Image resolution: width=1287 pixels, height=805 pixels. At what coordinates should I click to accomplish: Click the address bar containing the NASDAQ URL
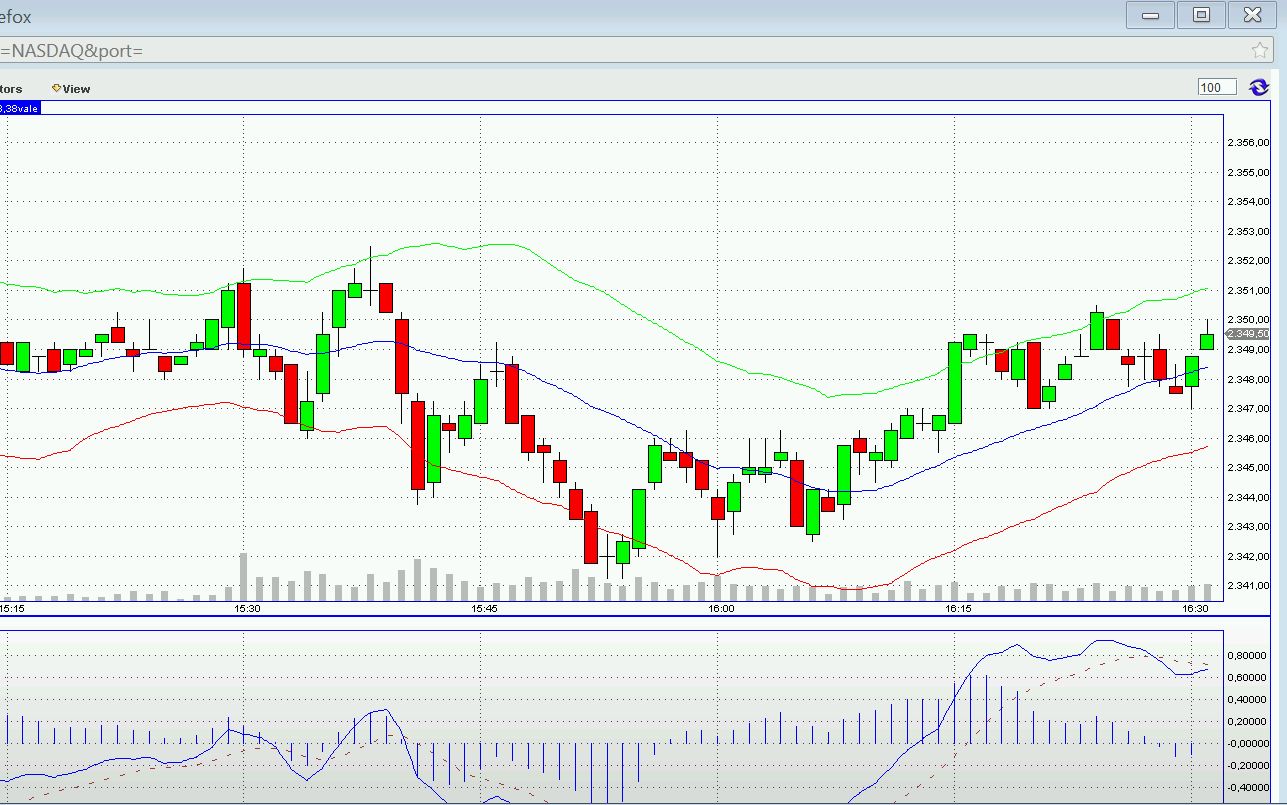coord(400,48)
